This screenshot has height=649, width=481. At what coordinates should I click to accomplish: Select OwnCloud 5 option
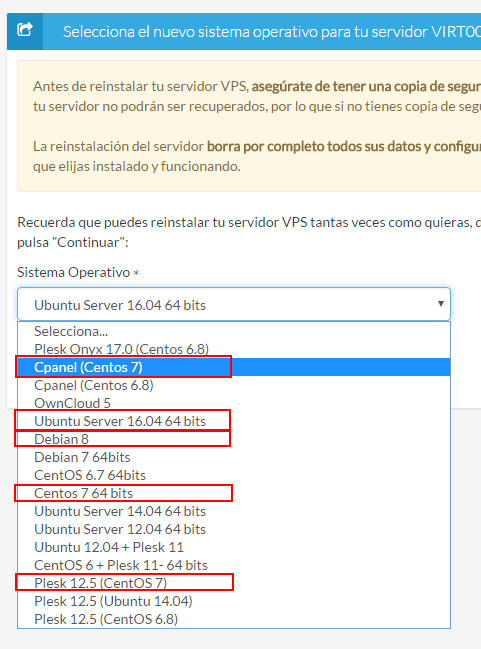[233, 403]
